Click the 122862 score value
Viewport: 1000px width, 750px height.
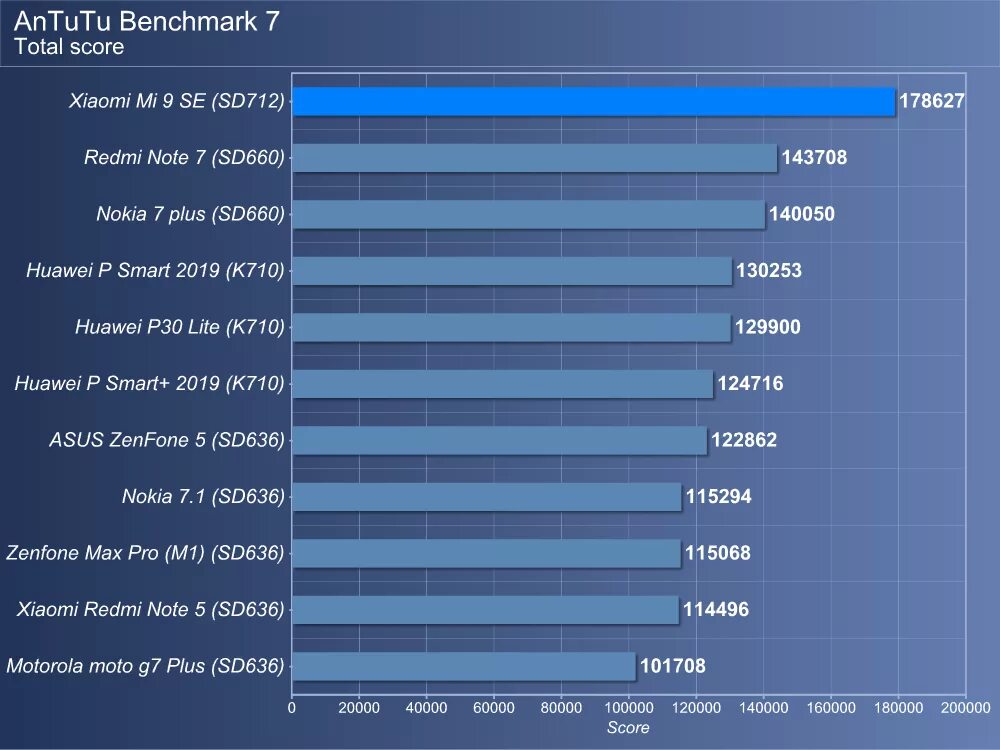(744, 440)
